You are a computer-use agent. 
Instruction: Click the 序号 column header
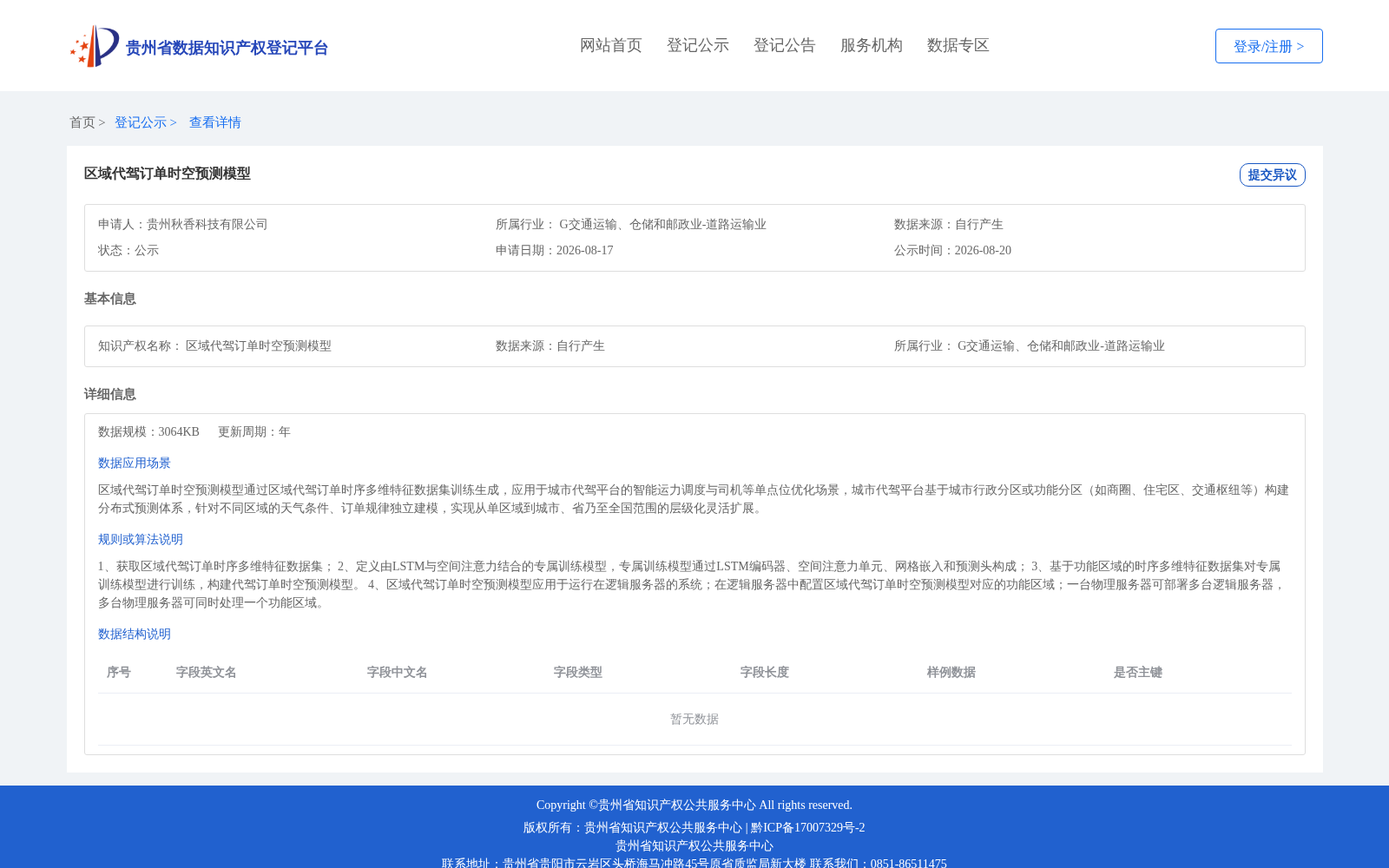point(119,672)
